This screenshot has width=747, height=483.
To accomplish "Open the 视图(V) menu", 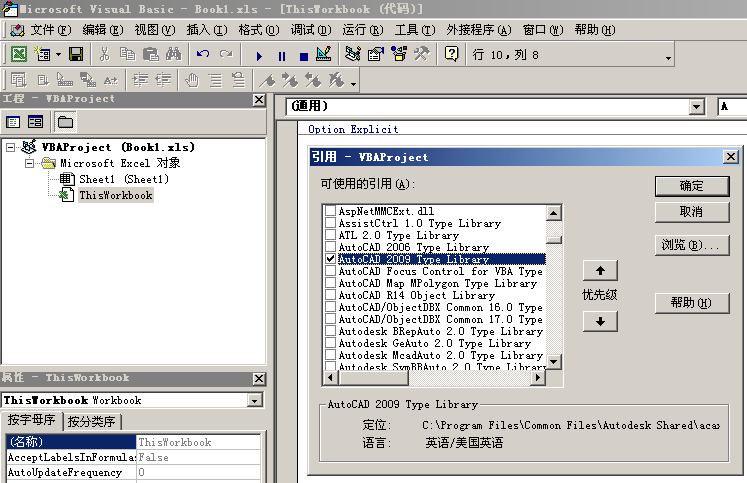I will click(x=155, y=30).
